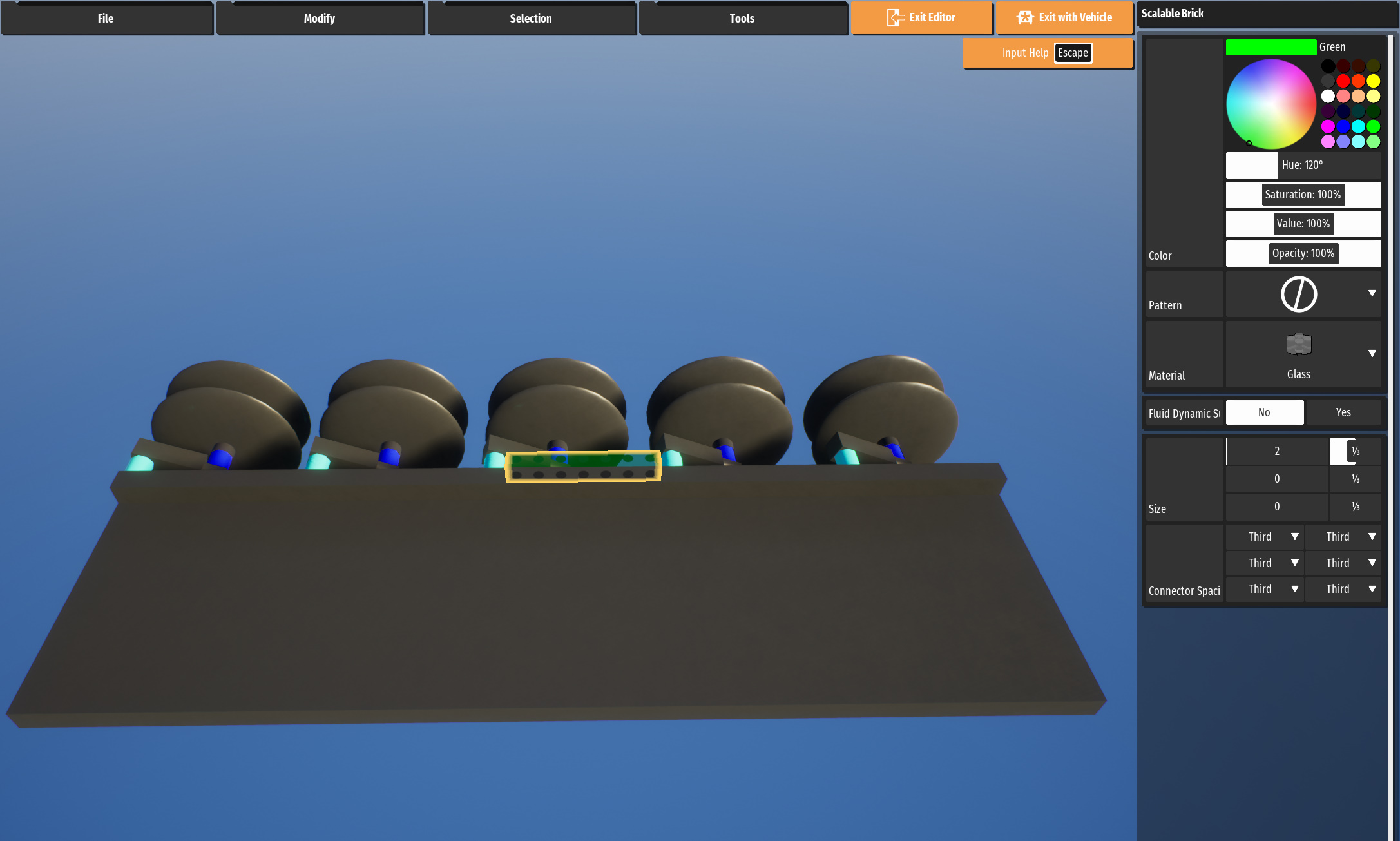Image resolution: width=1400 pixels, height=841 pixels.
Task: Click the Exit with Vehicle car icon
Action: pos(1024,17)
